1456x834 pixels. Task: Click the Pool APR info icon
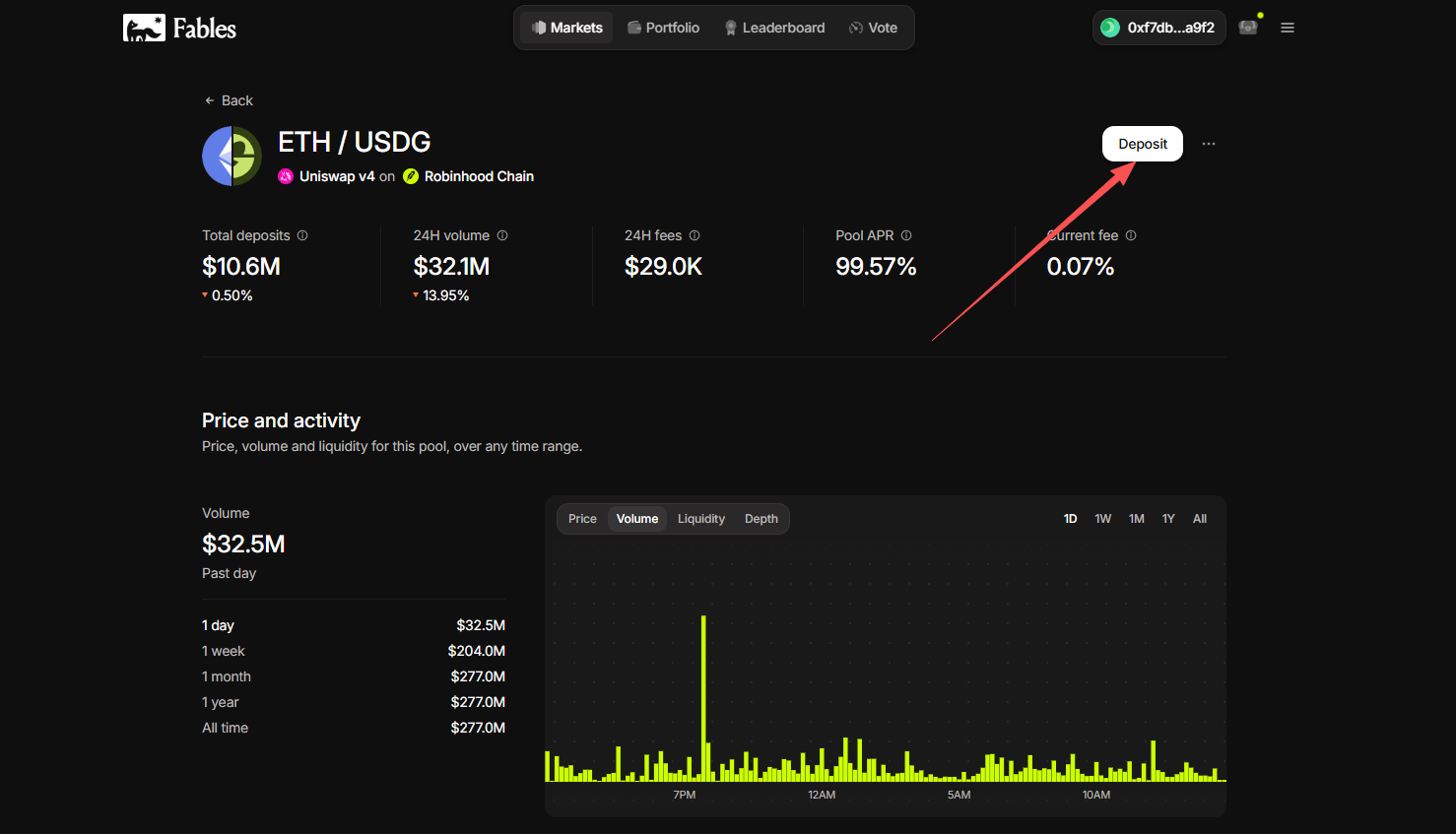pyautogui.click(x=906, y=235)
